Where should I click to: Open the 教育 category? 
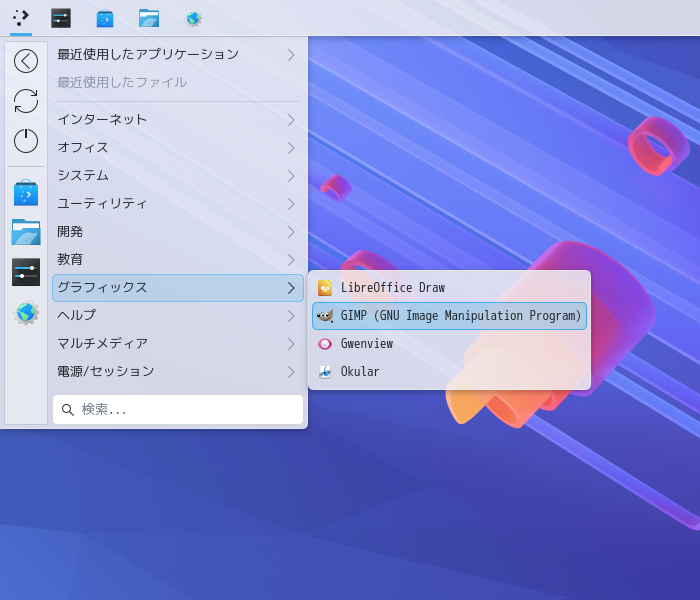178,259
